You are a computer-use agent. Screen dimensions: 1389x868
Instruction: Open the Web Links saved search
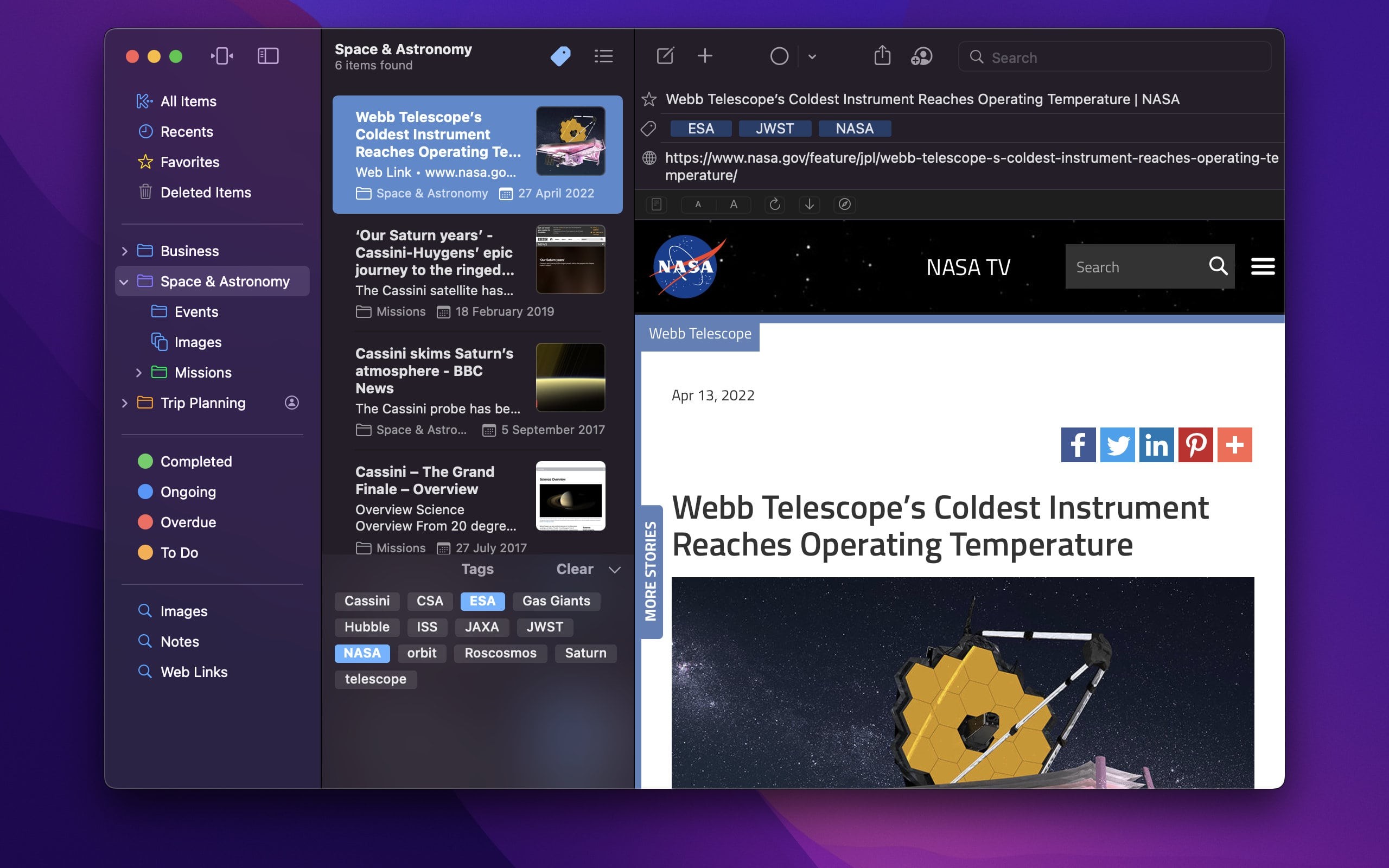pos(193,672)
